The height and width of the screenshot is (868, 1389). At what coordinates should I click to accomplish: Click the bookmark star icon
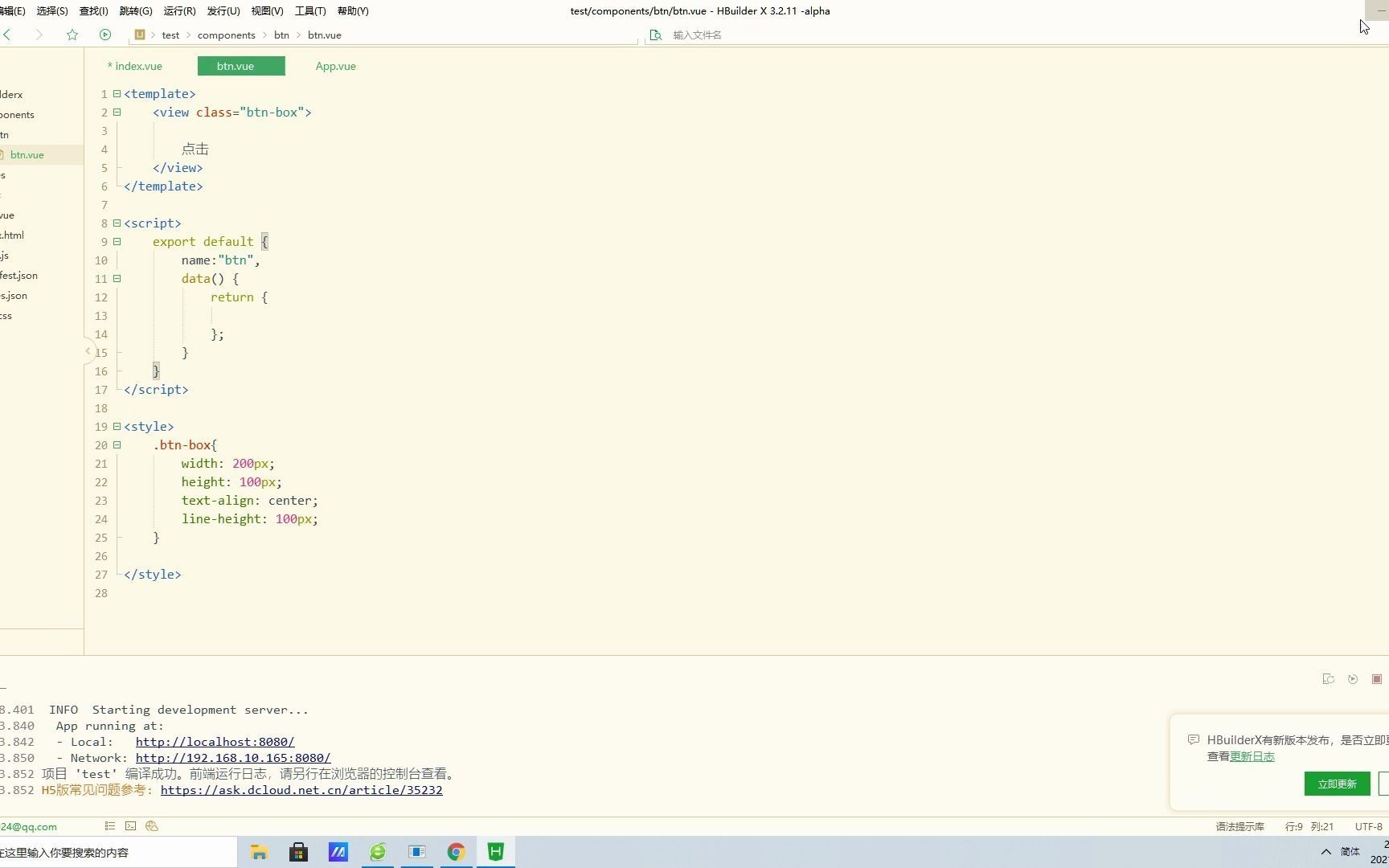[72, 35]
